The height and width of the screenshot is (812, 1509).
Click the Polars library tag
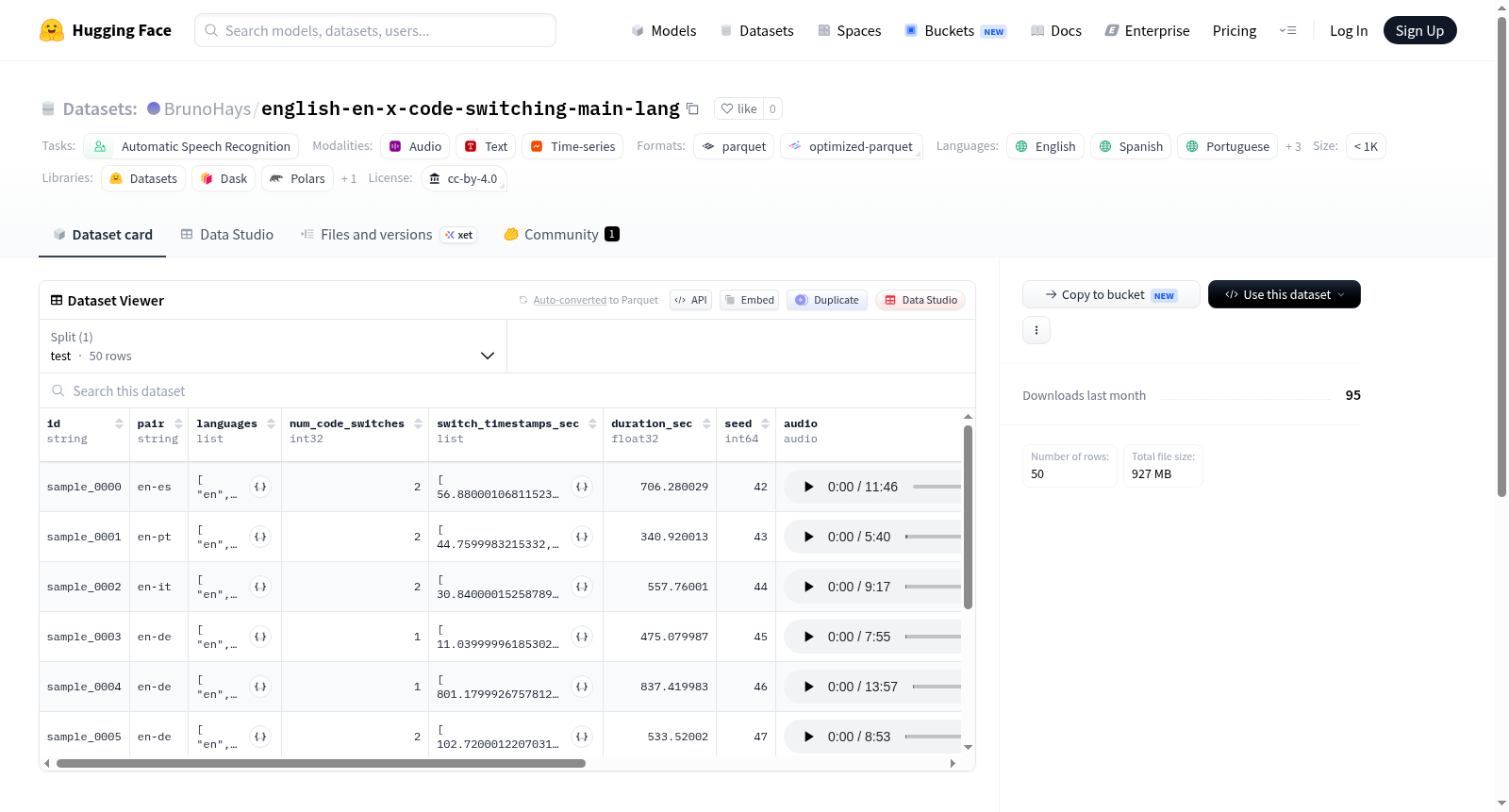(x=297, y=178)
